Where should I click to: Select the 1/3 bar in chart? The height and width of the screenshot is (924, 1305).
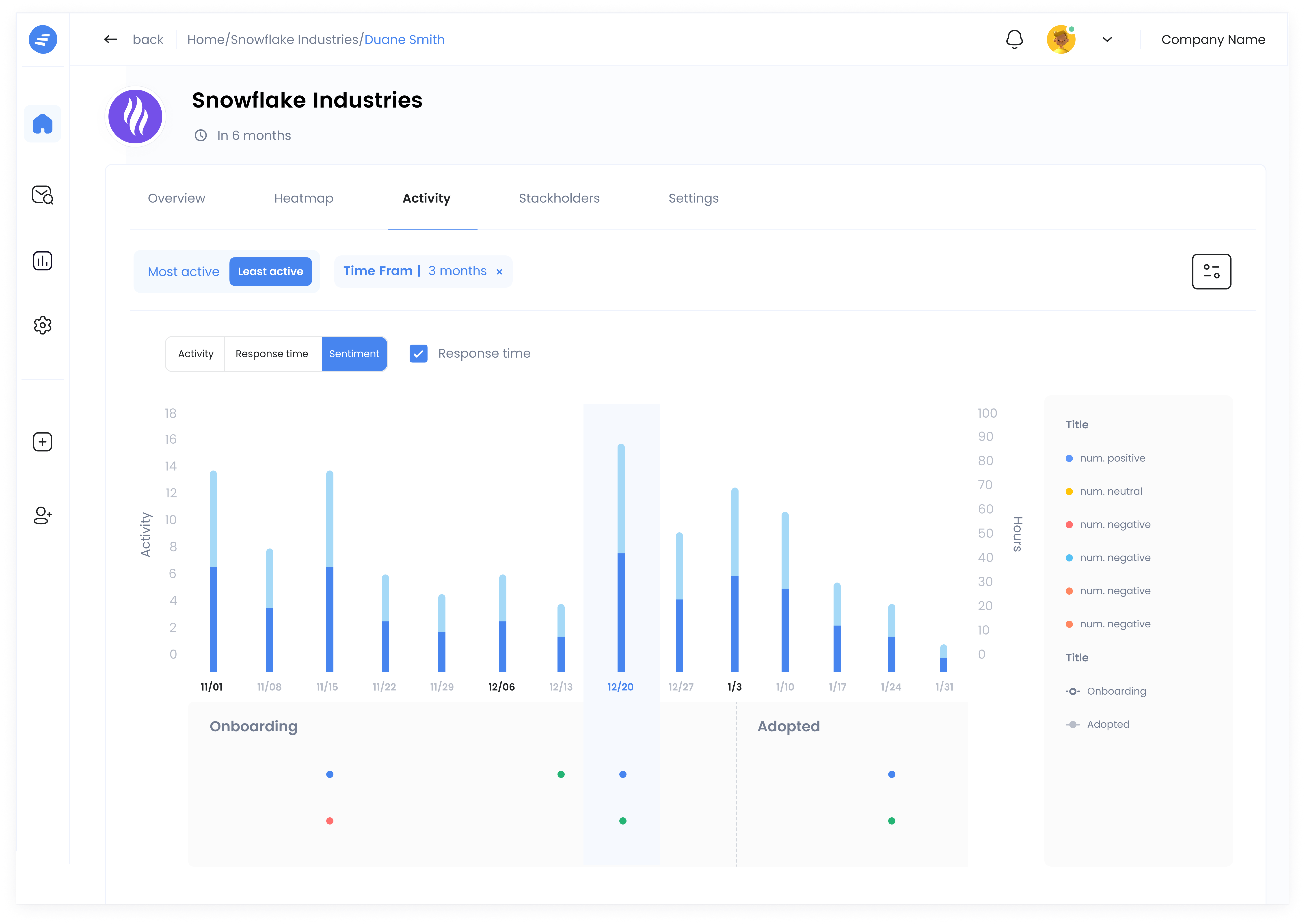(x=735, y=580)
